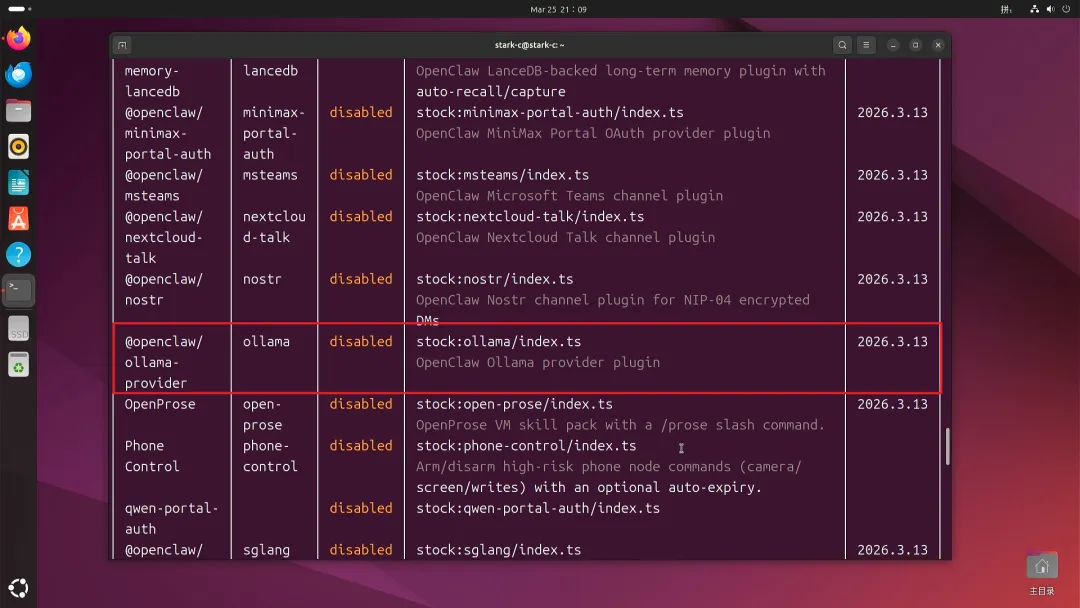Maximize the terminal window
Viewport: 1080px width, 608px height.
[915, 45]
